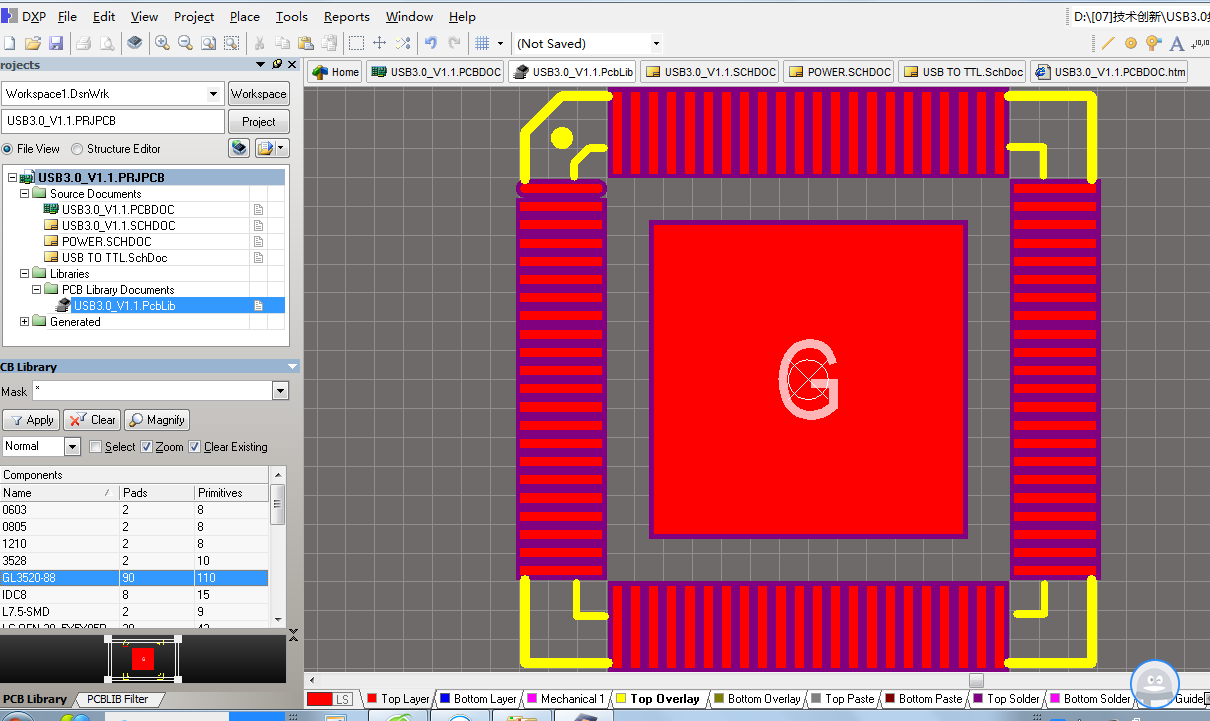Click the Redo arrow icon
1210x721 pixels.
[x=454, y=43]
